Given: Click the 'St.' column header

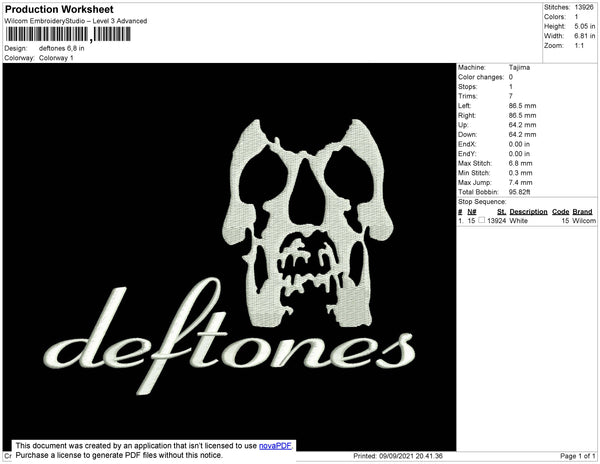Looking at the screenshot, I should (501, 212).
